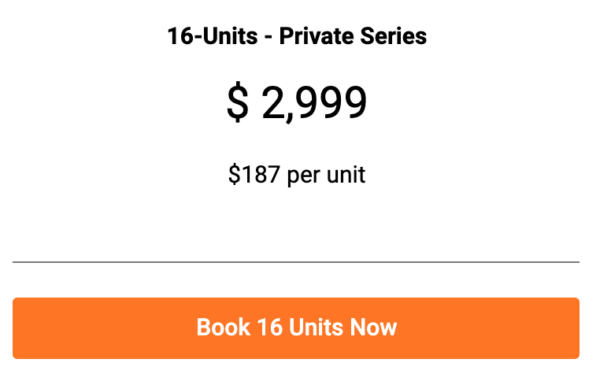This screenshot has height=370, width=600.
Task: Click the dash separator in the heading
Action: [x=268, y=37]
